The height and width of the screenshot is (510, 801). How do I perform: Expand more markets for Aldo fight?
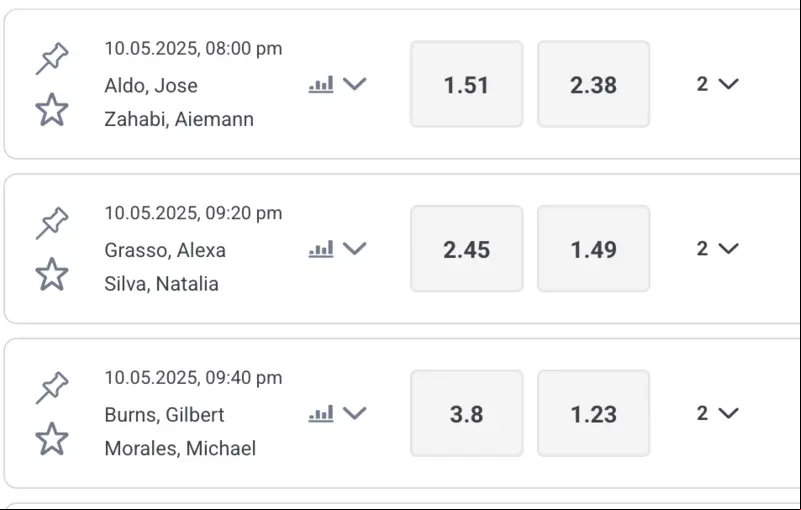pyautogui.click(x=717, y=84)
